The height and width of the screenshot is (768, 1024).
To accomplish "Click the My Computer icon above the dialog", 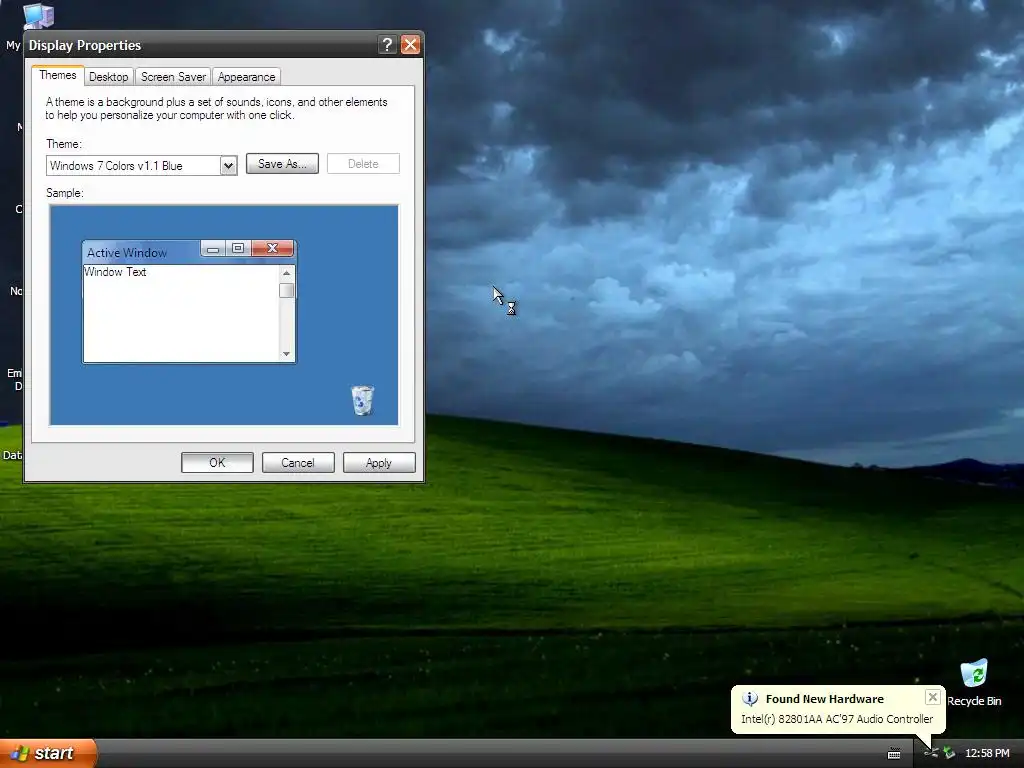I will coord(38,15).
